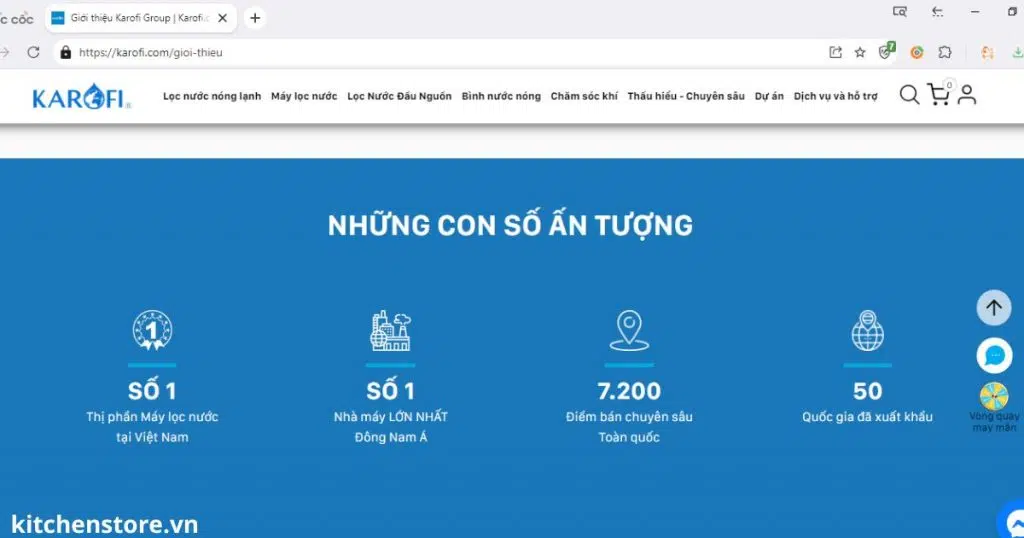Click Quốc gia đã xuất khẩu text

click(867, 417)
